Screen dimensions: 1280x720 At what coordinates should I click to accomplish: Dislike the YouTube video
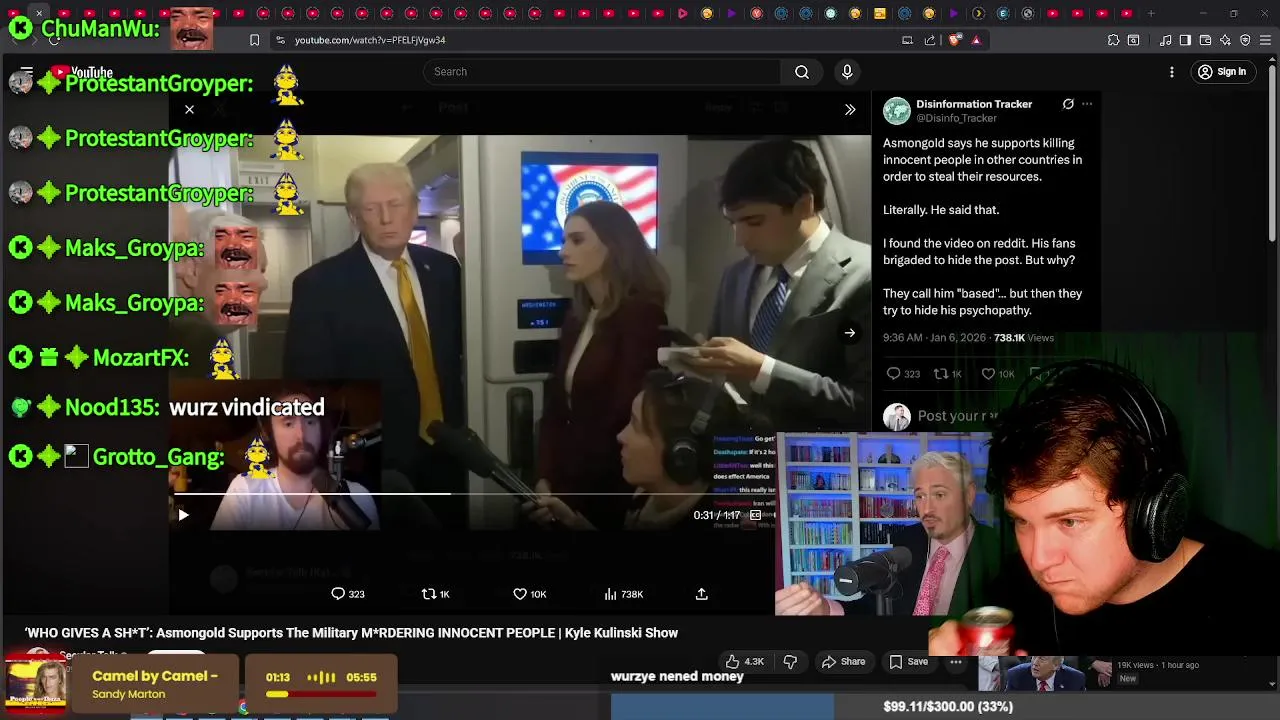click(x=790, y=662)
